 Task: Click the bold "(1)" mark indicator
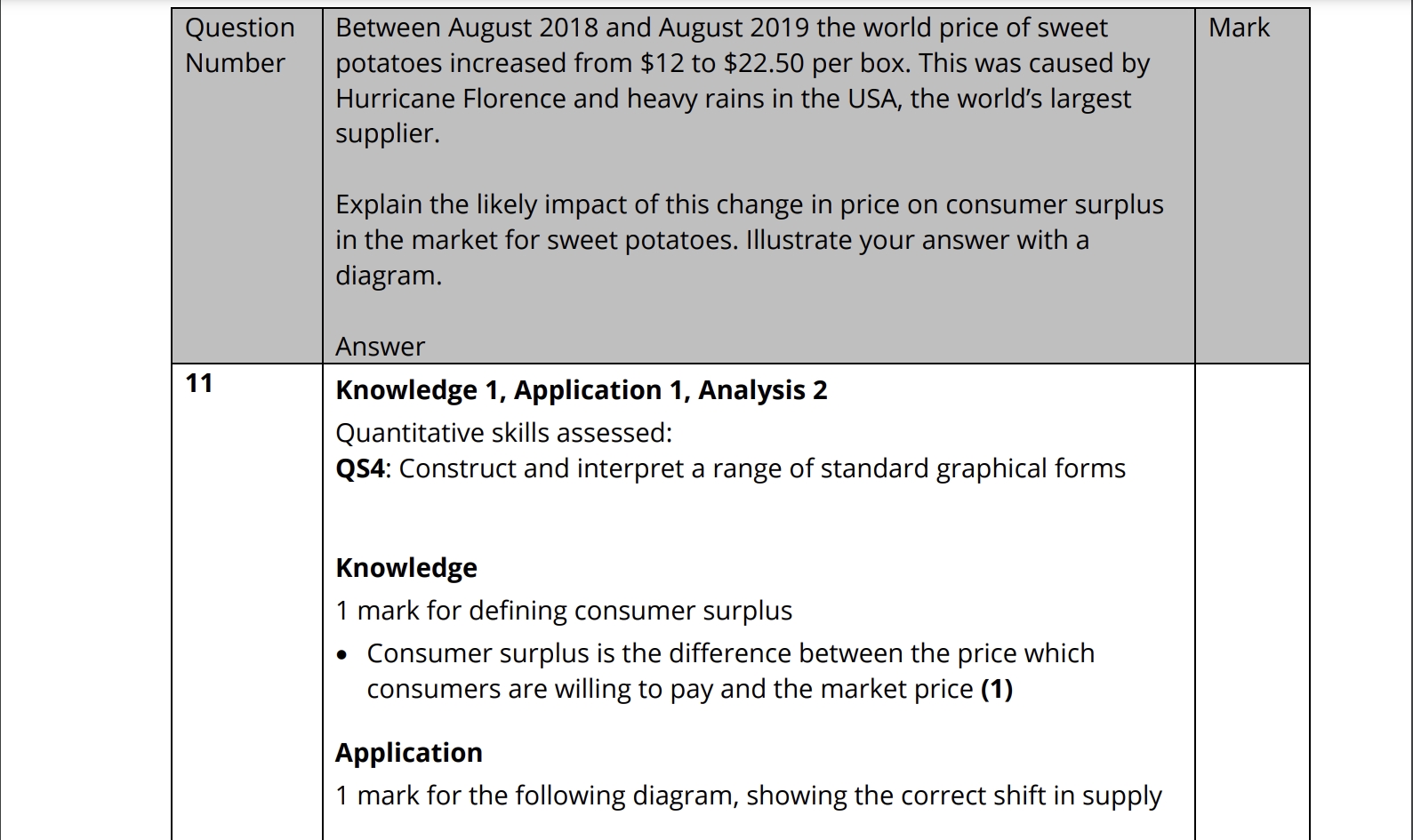[997, 689]
